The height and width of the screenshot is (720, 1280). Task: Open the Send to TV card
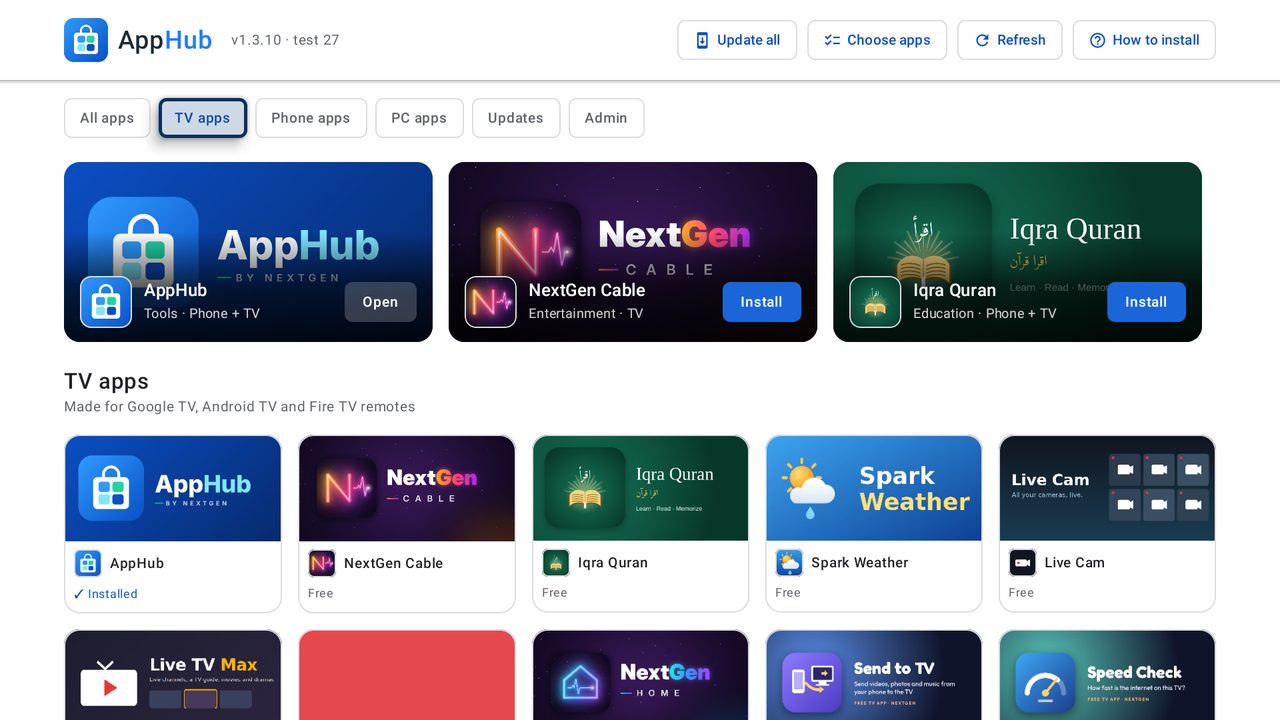874,675
